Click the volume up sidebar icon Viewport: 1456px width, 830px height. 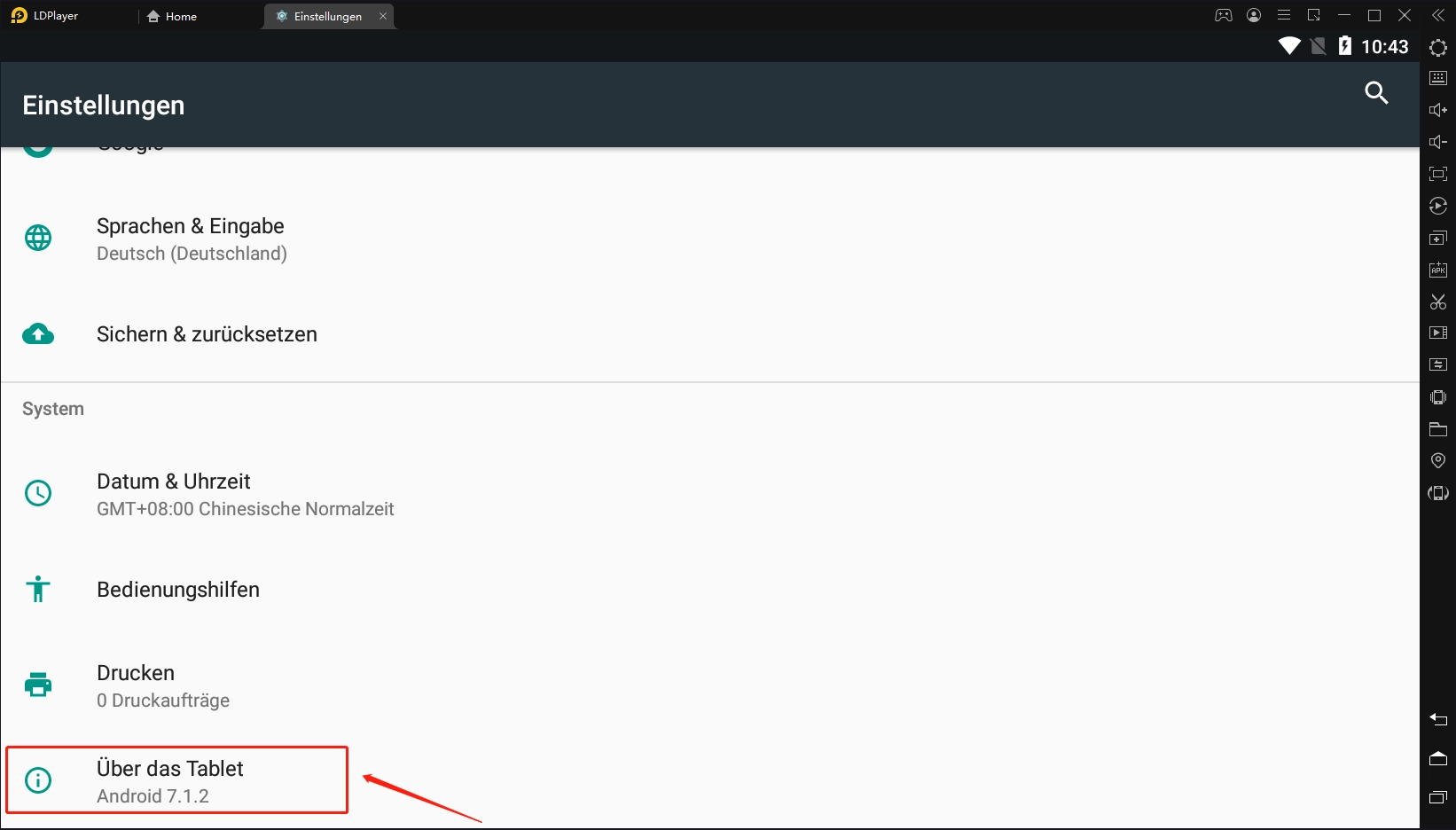(1438, 110)
